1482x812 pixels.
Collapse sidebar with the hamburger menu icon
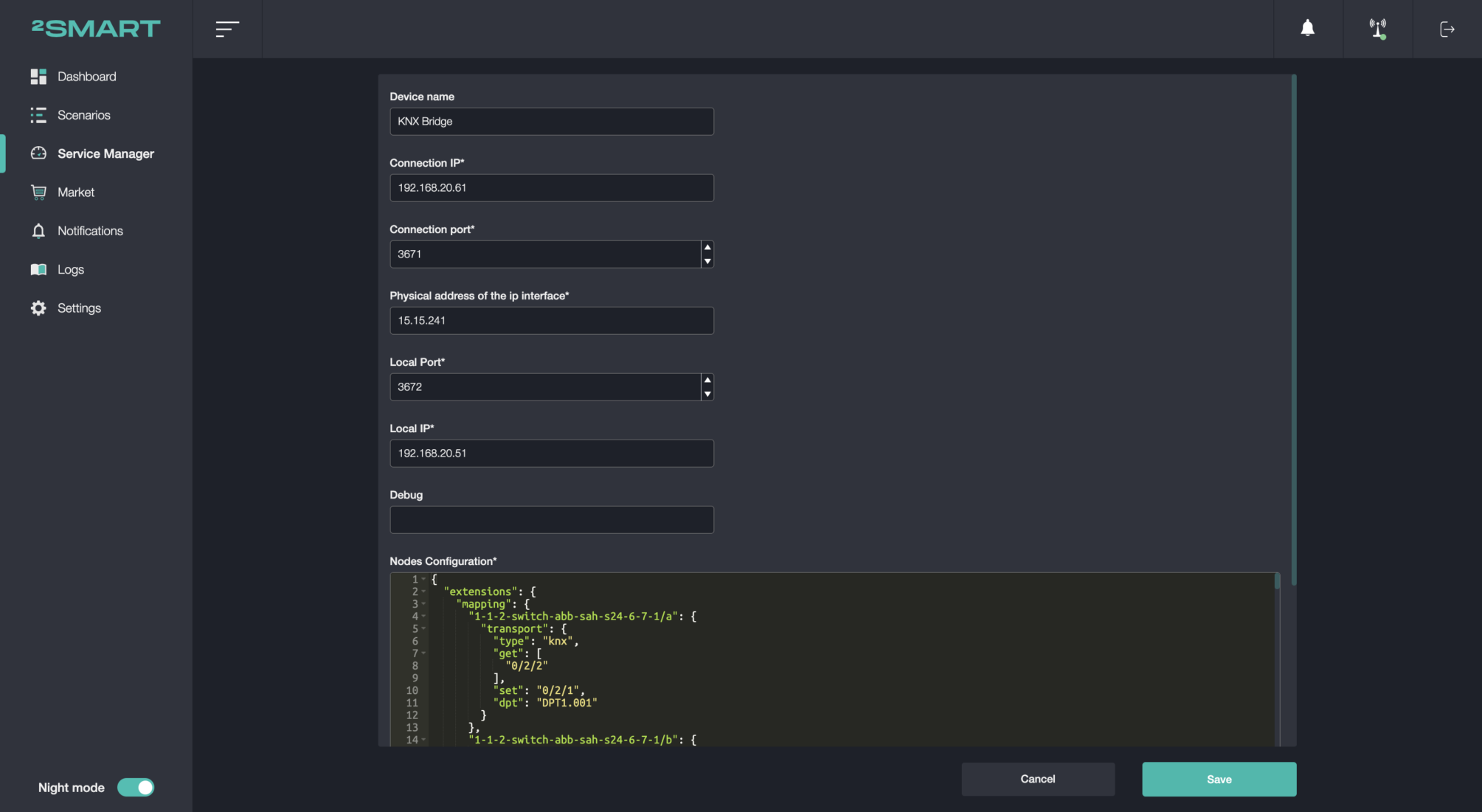click(227, 29)
